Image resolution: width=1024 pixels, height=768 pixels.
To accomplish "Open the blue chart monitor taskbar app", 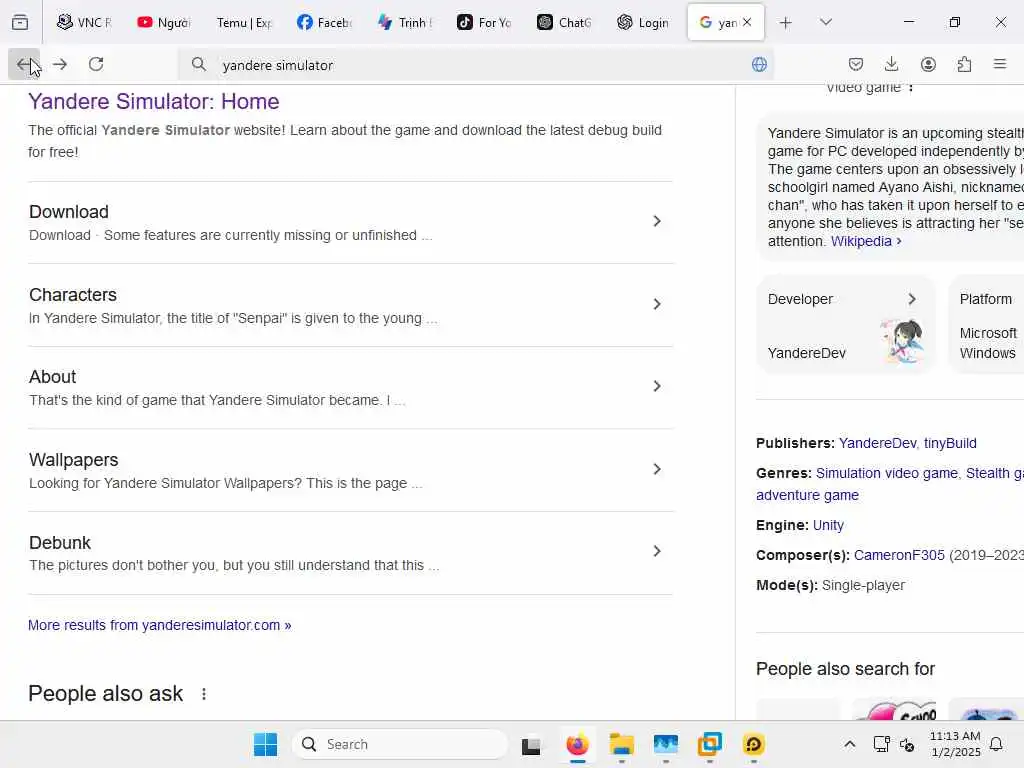I will pyautogui.click(x=665, y=744).
